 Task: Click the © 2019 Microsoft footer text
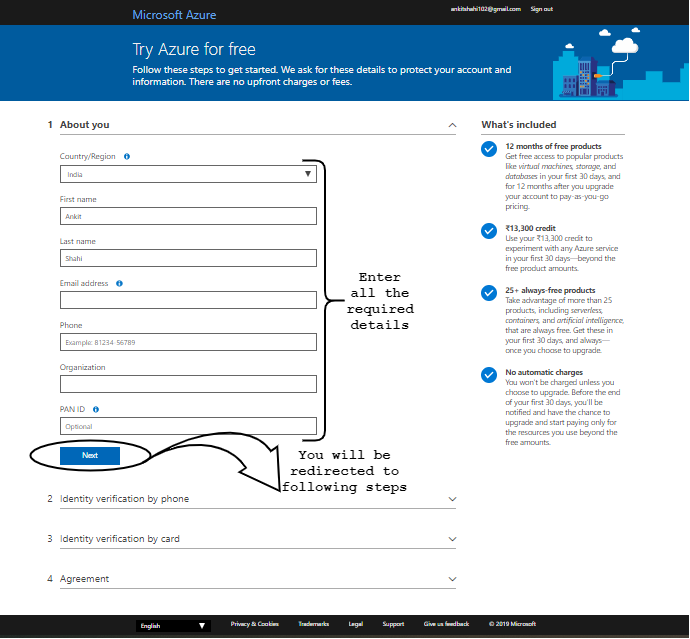[x=512, y=624]
